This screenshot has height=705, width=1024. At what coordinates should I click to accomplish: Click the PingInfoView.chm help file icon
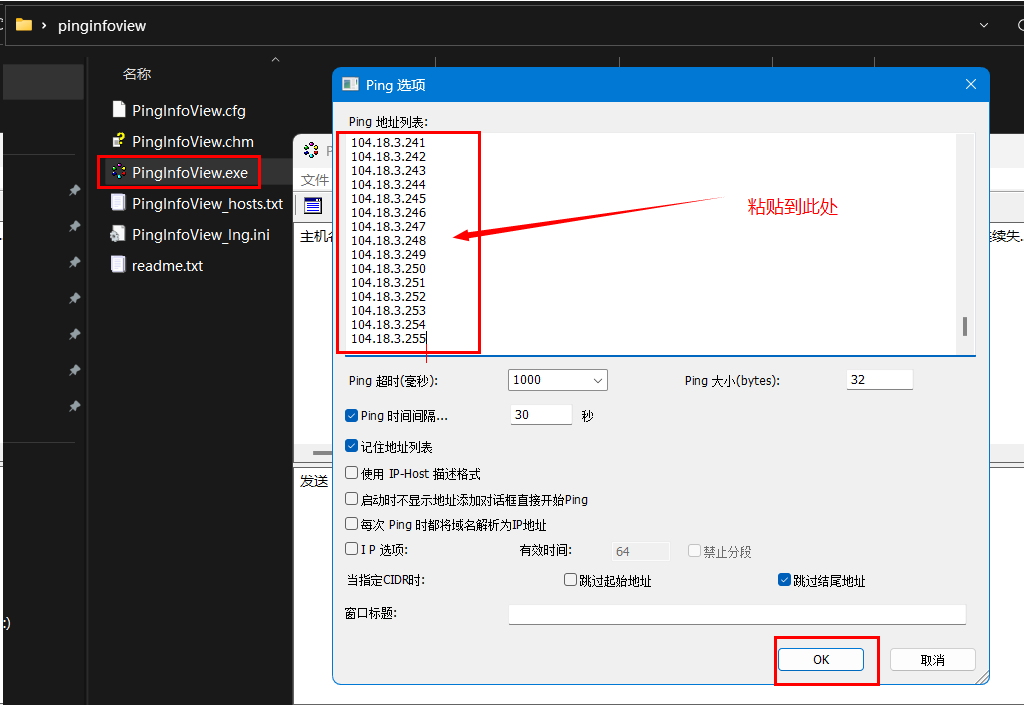118,140
